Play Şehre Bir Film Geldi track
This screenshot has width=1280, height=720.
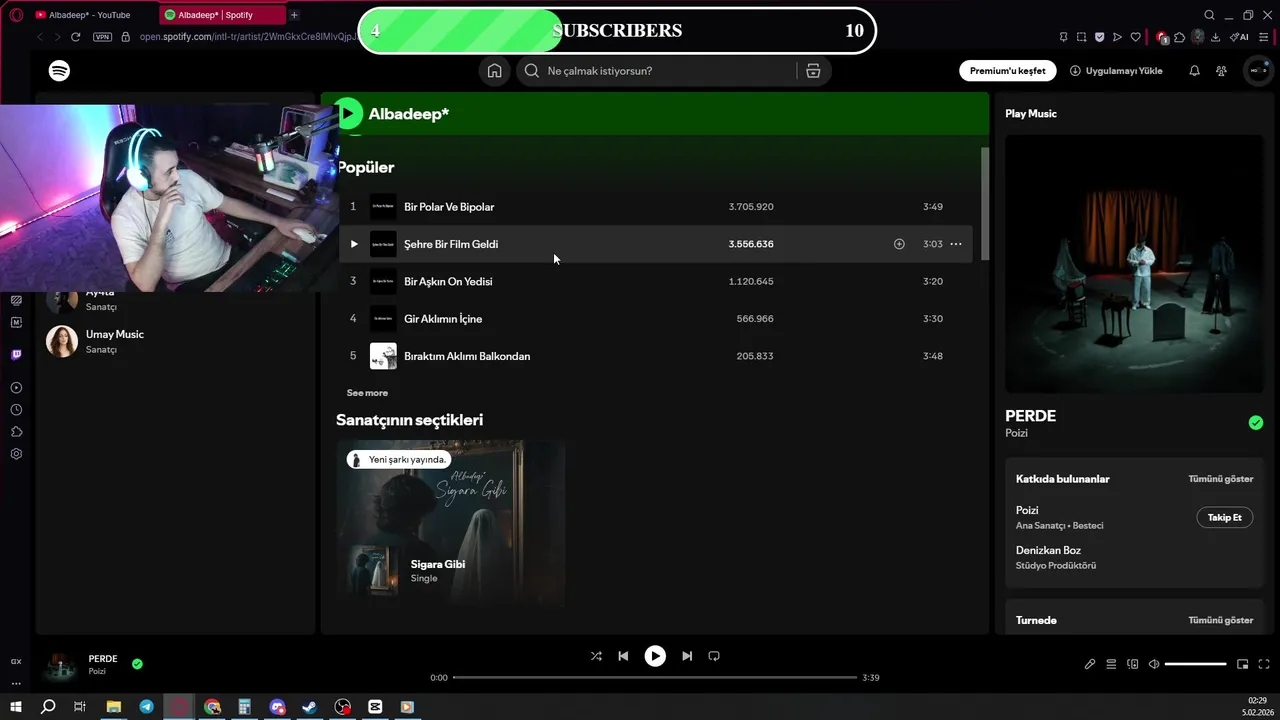[354, 244]
